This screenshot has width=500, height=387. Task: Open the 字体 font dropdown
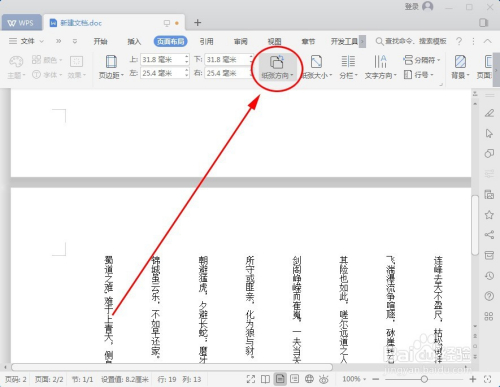click(x=47, y=75)
